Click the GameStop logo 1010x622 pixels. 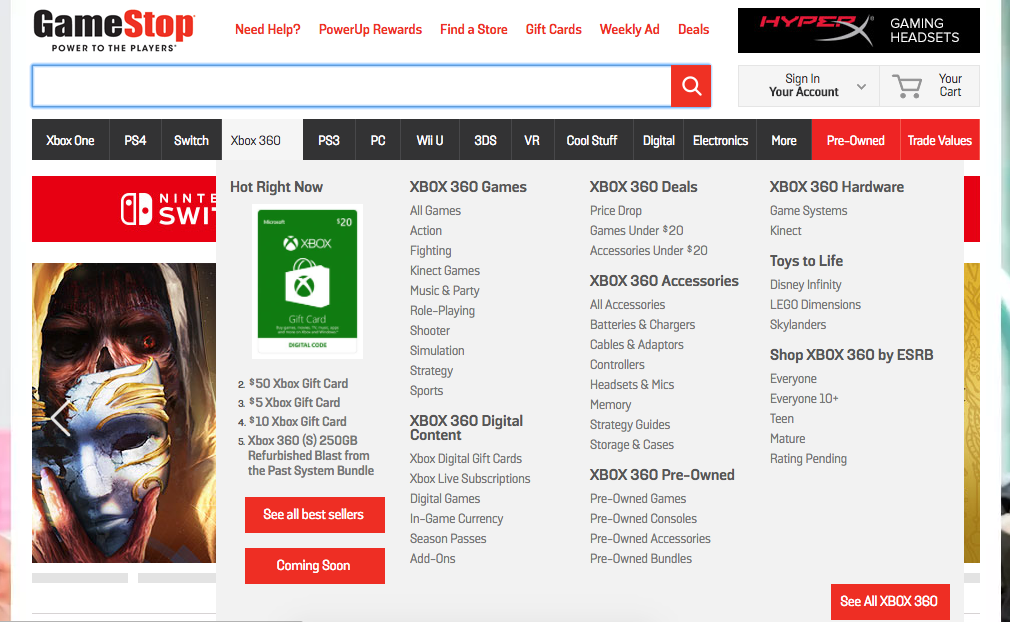point(113,30)
